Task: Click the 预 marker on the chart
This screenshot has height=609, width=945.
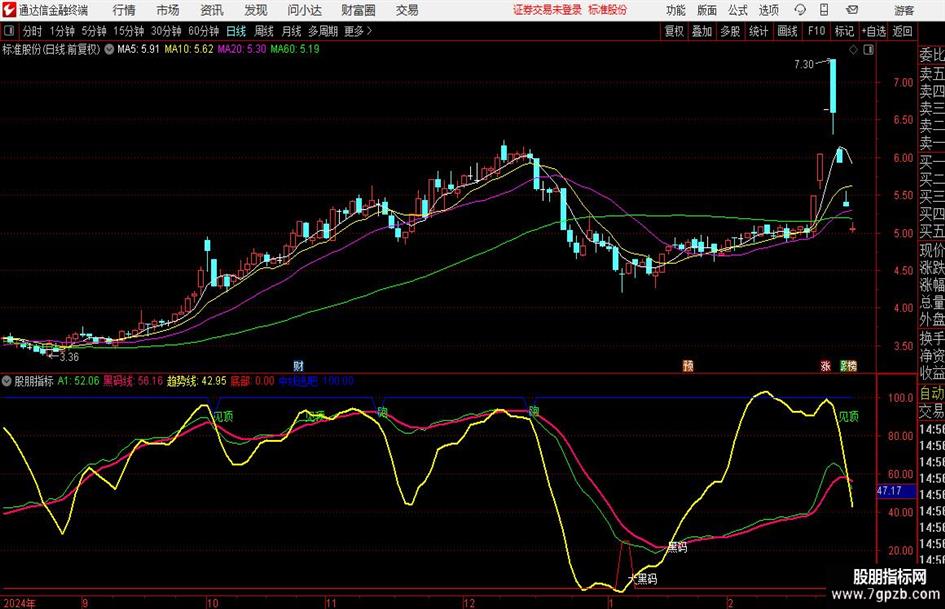Action: 688,365
